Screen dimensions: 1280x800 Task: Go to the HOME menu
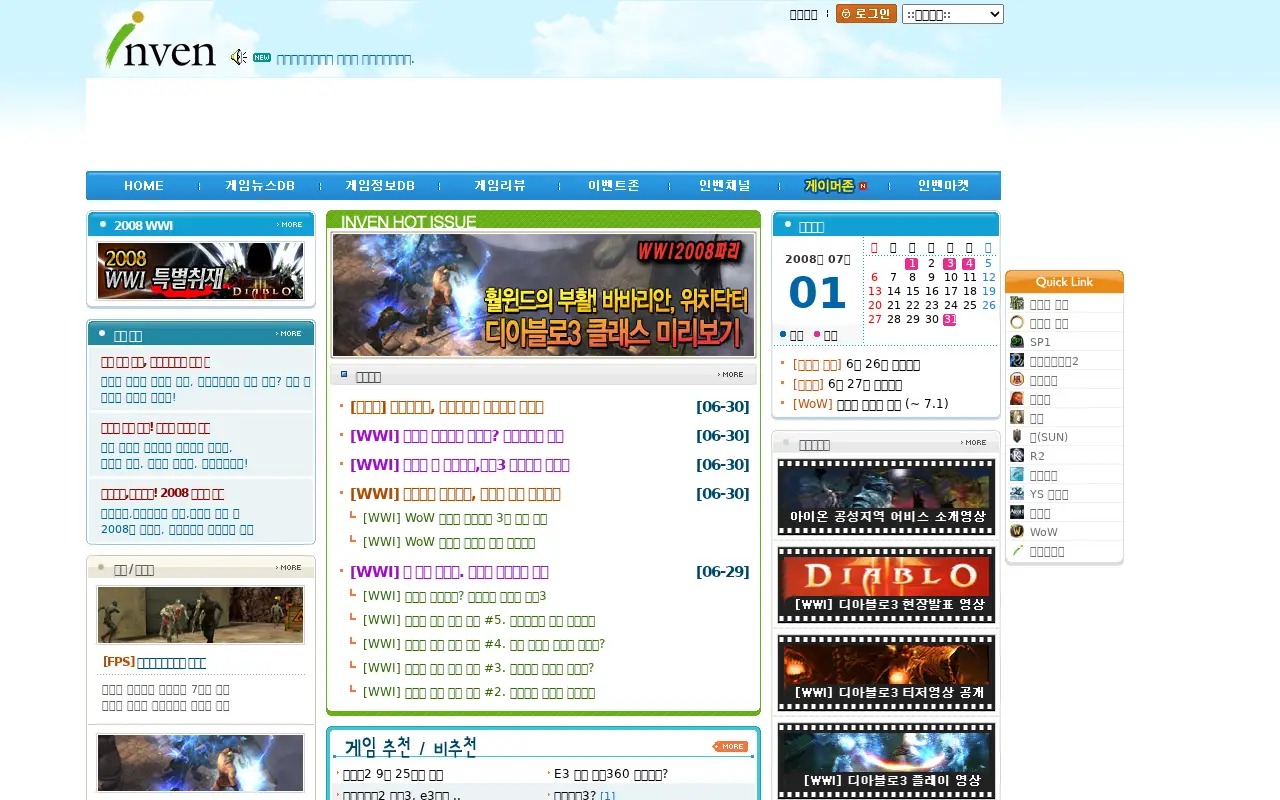coord(144,186)
